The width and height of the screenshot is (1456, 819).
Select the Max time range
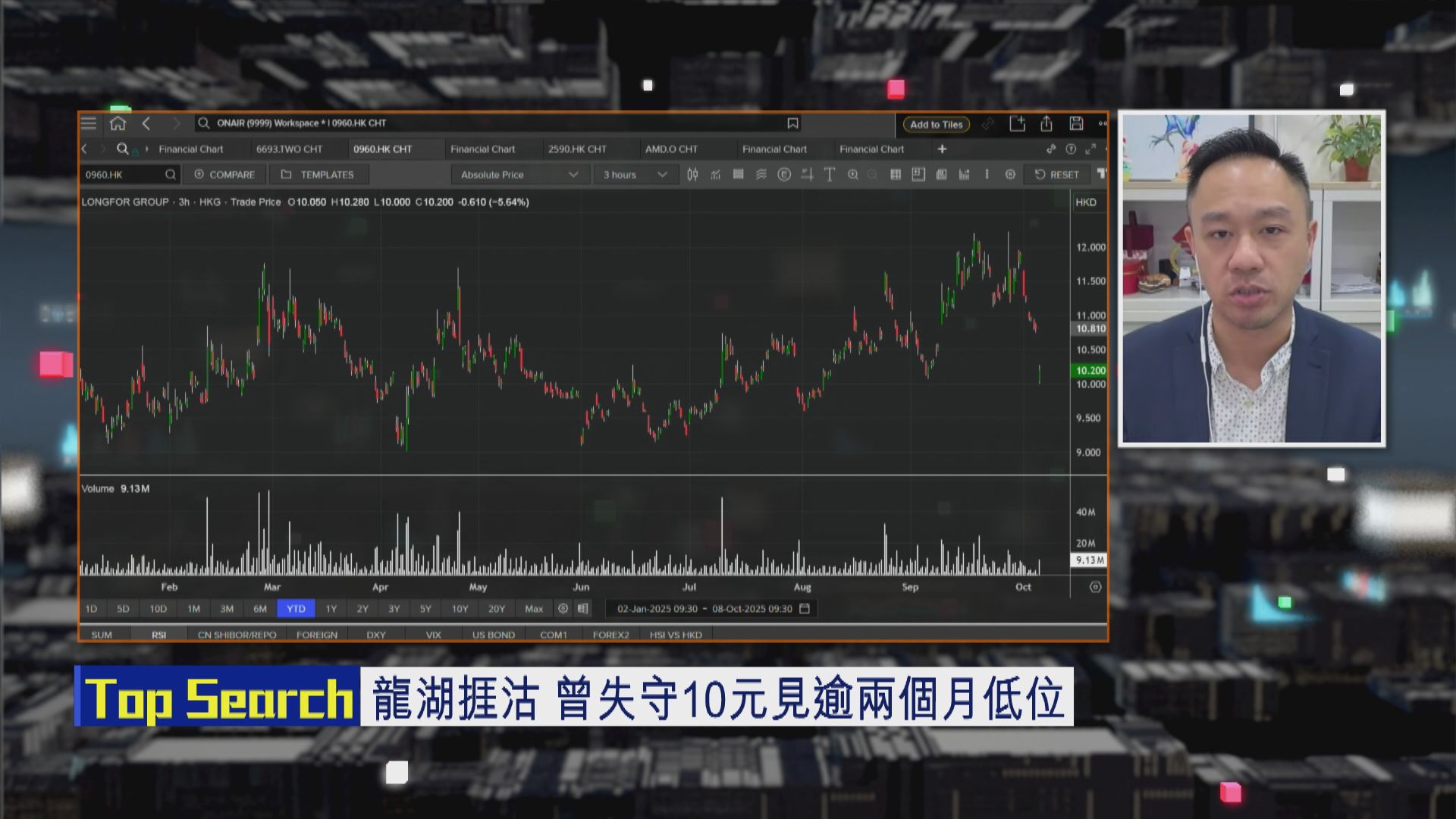tap(534, 608)
